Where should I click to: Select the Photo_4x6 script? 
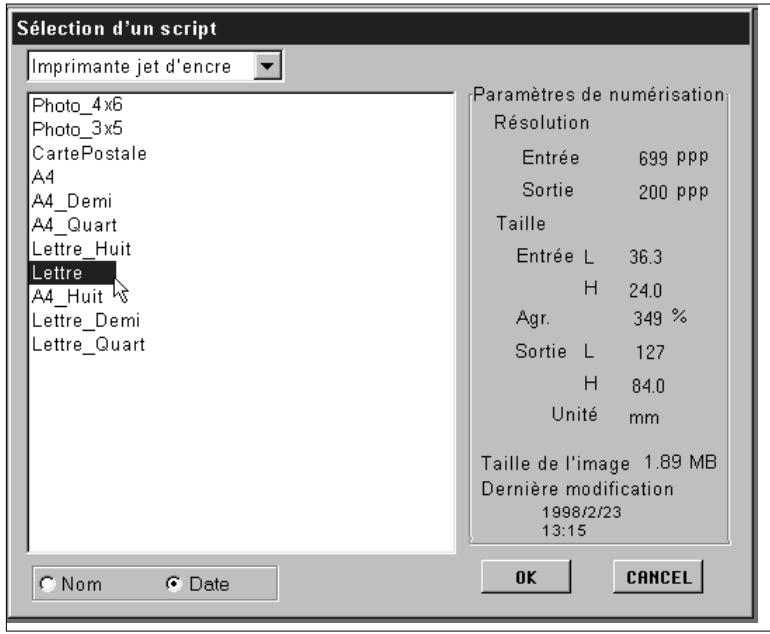point(77,105)
